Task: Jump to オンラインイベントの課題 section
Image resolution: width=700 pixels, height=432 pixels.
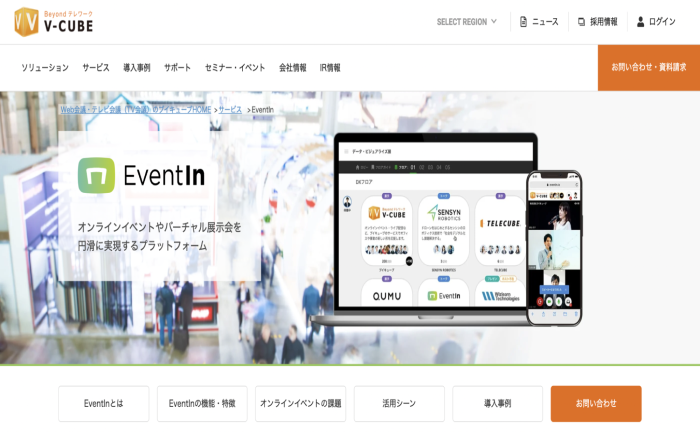Action: (x=300, y=403)
